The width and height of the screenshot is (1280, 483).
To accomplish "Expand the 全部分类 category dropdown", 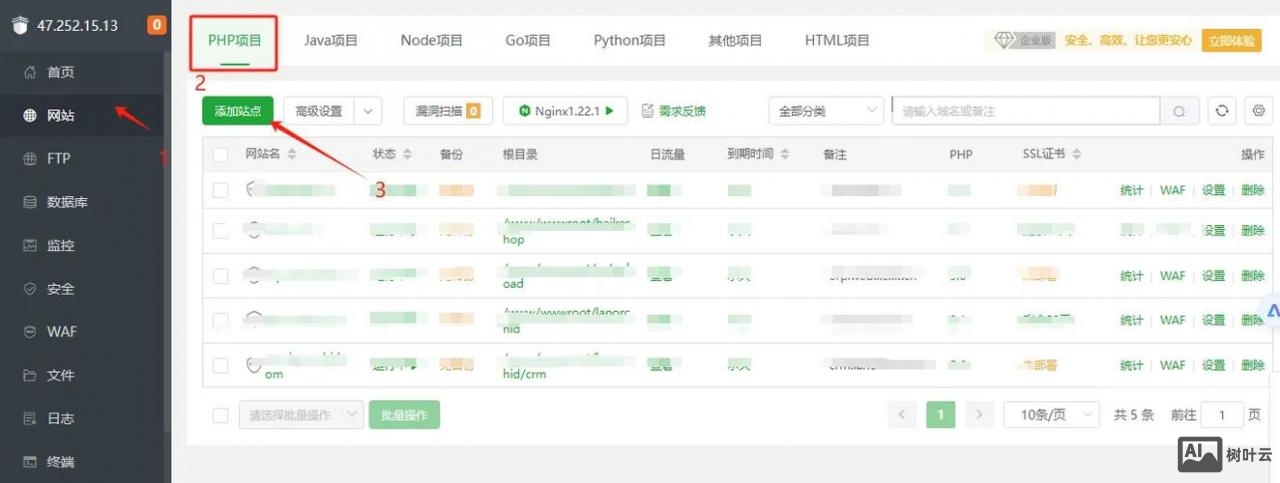I will click(x=826, y=111).
